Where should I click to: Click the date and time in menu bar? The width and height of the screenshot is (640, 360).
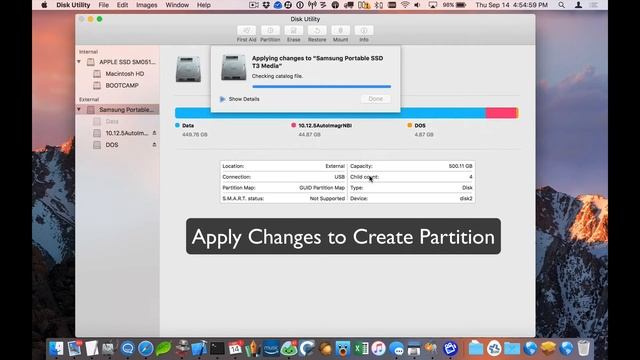coord(512,5)
